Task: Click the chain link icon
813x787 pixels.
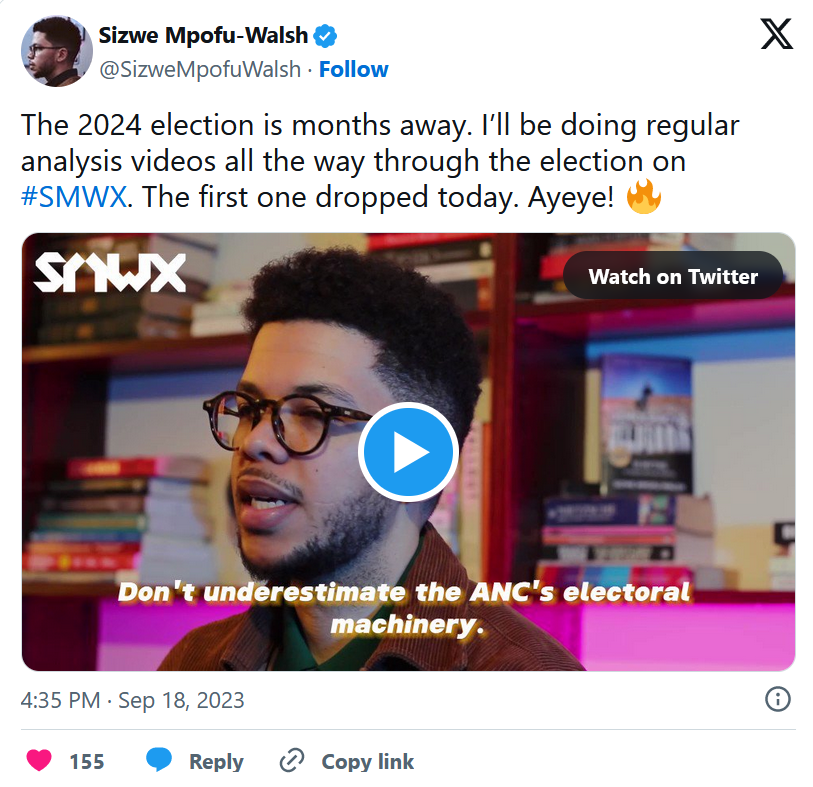Action: (292, 761)
